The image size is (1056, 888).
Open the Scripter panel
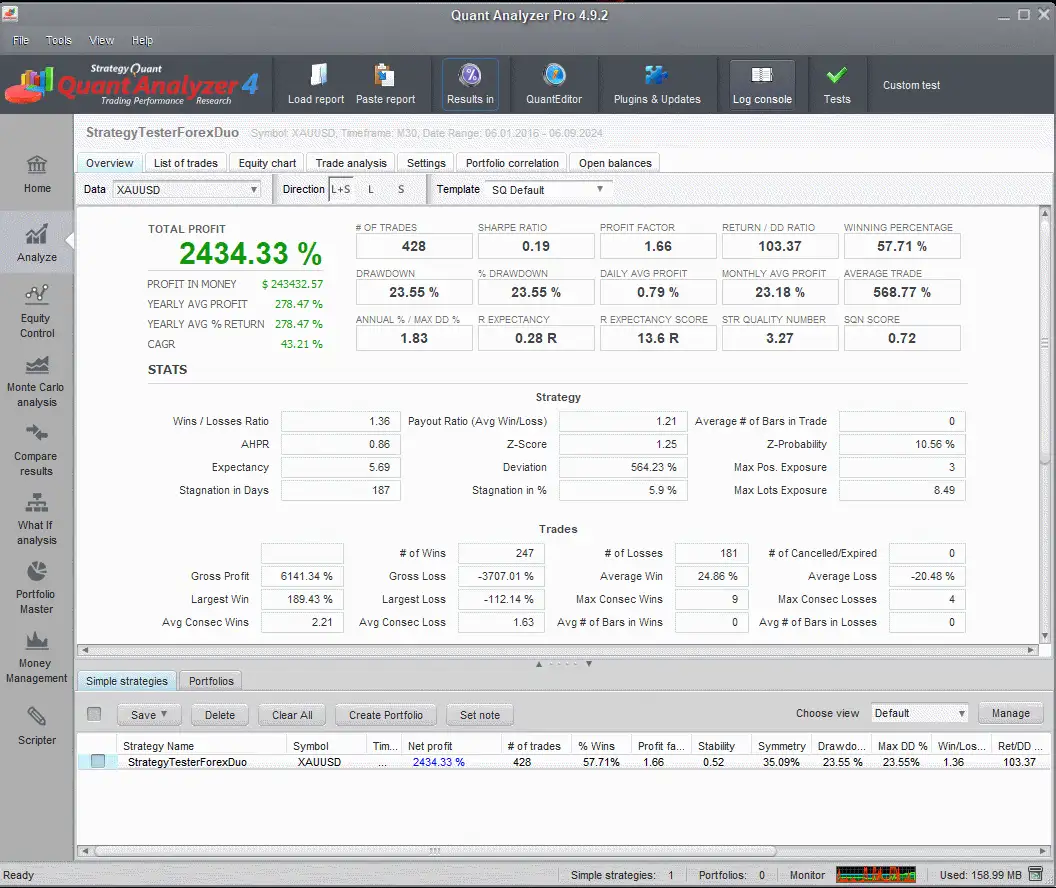point(36,727)
